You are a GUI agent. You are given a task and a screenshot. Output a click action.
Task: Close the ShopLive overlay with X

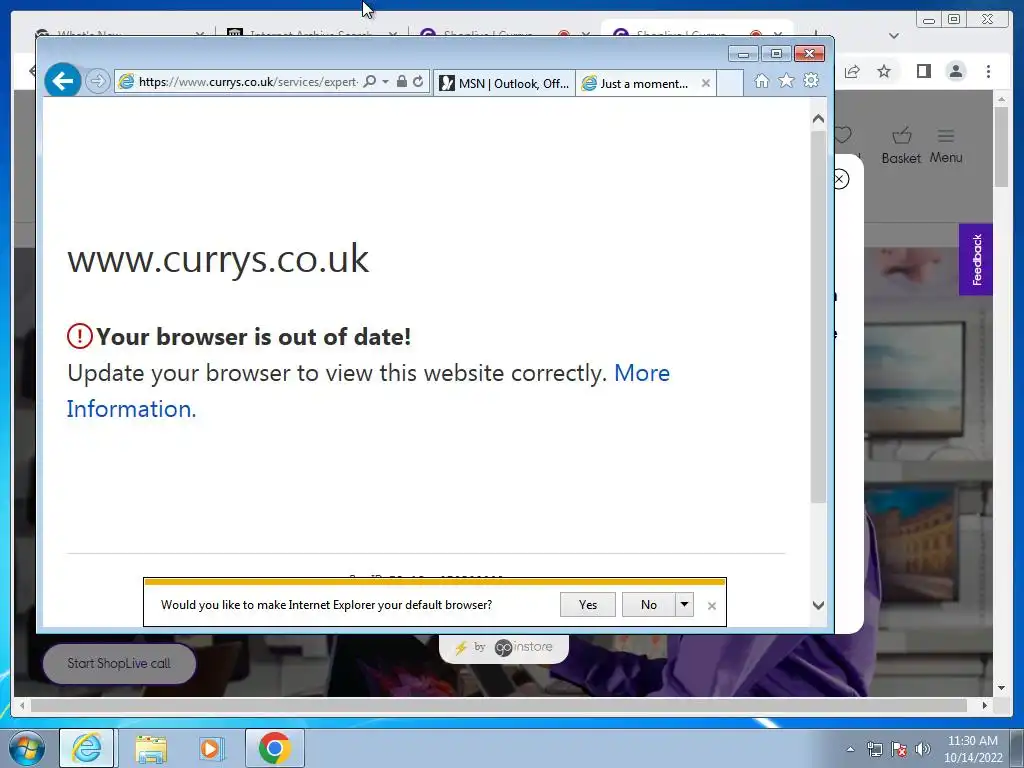[x=840, y=179]
